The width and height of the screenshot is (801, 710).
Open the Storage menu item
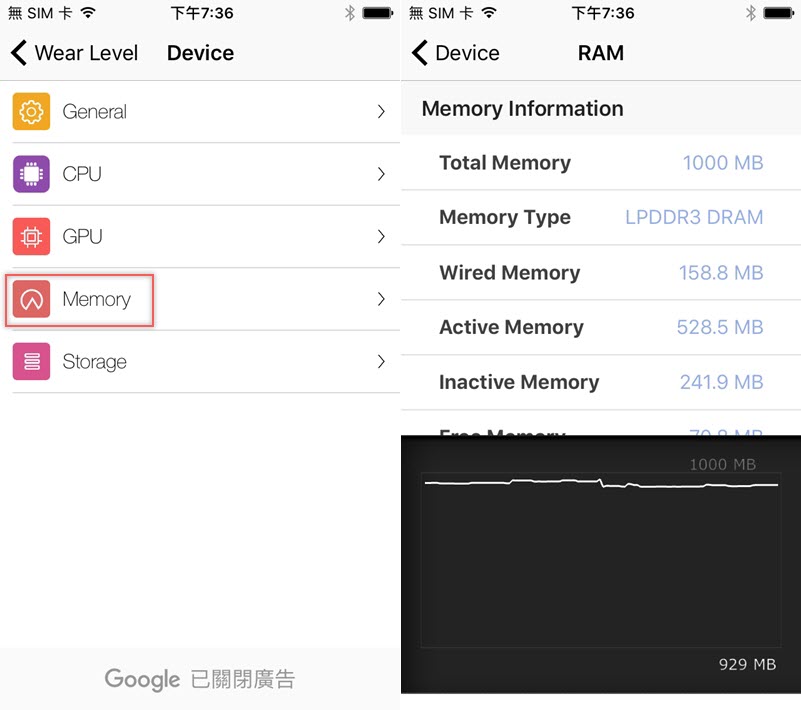point(94,362)
